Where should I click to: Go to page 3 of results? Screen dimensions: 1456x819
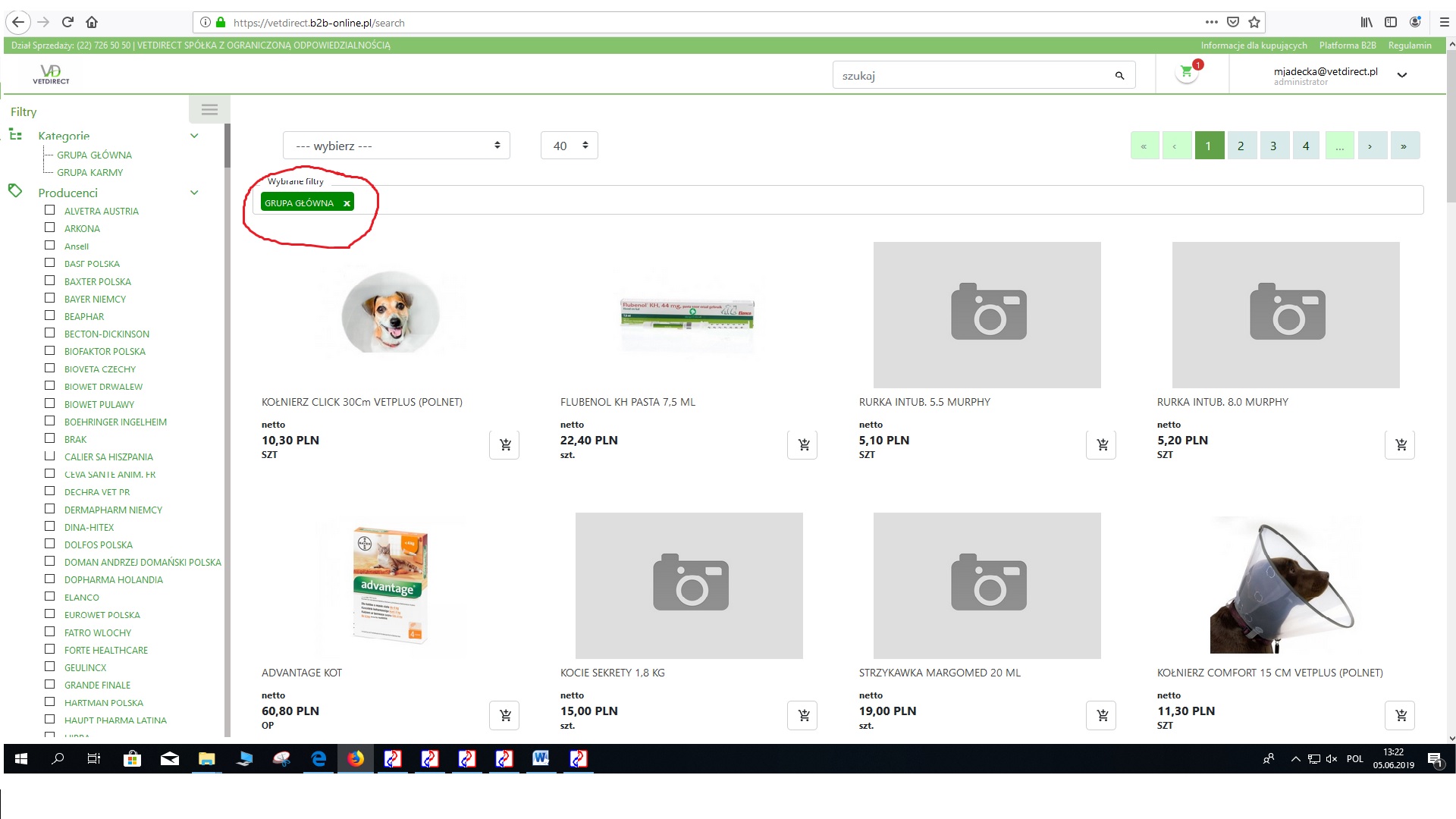pos(1273,146)
